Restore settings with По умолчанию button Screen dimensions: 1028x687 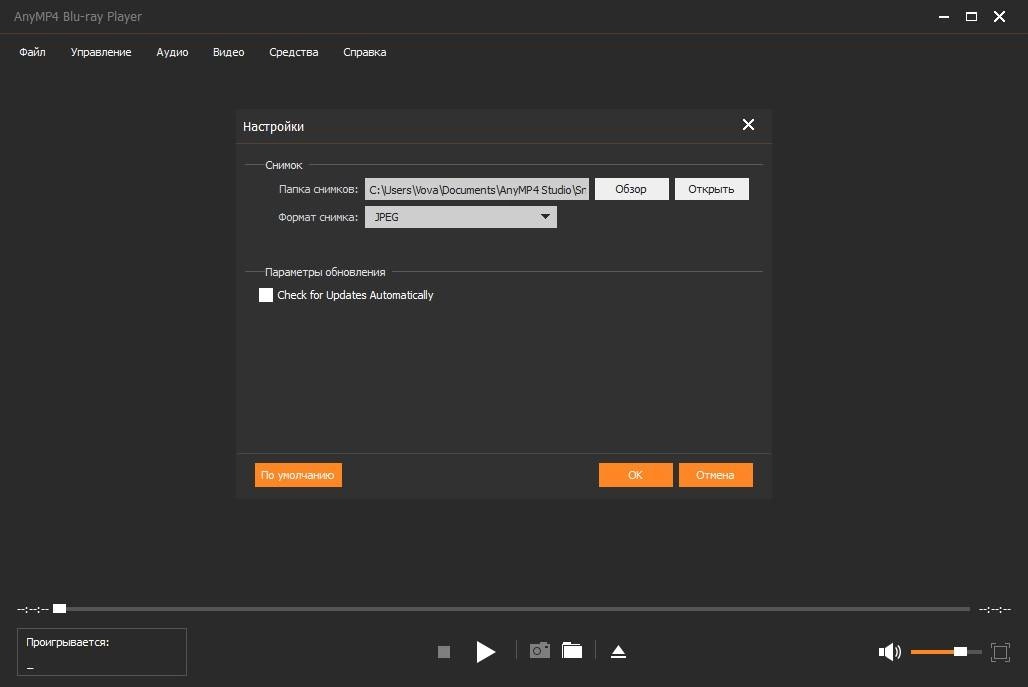(x=298, y=475)
